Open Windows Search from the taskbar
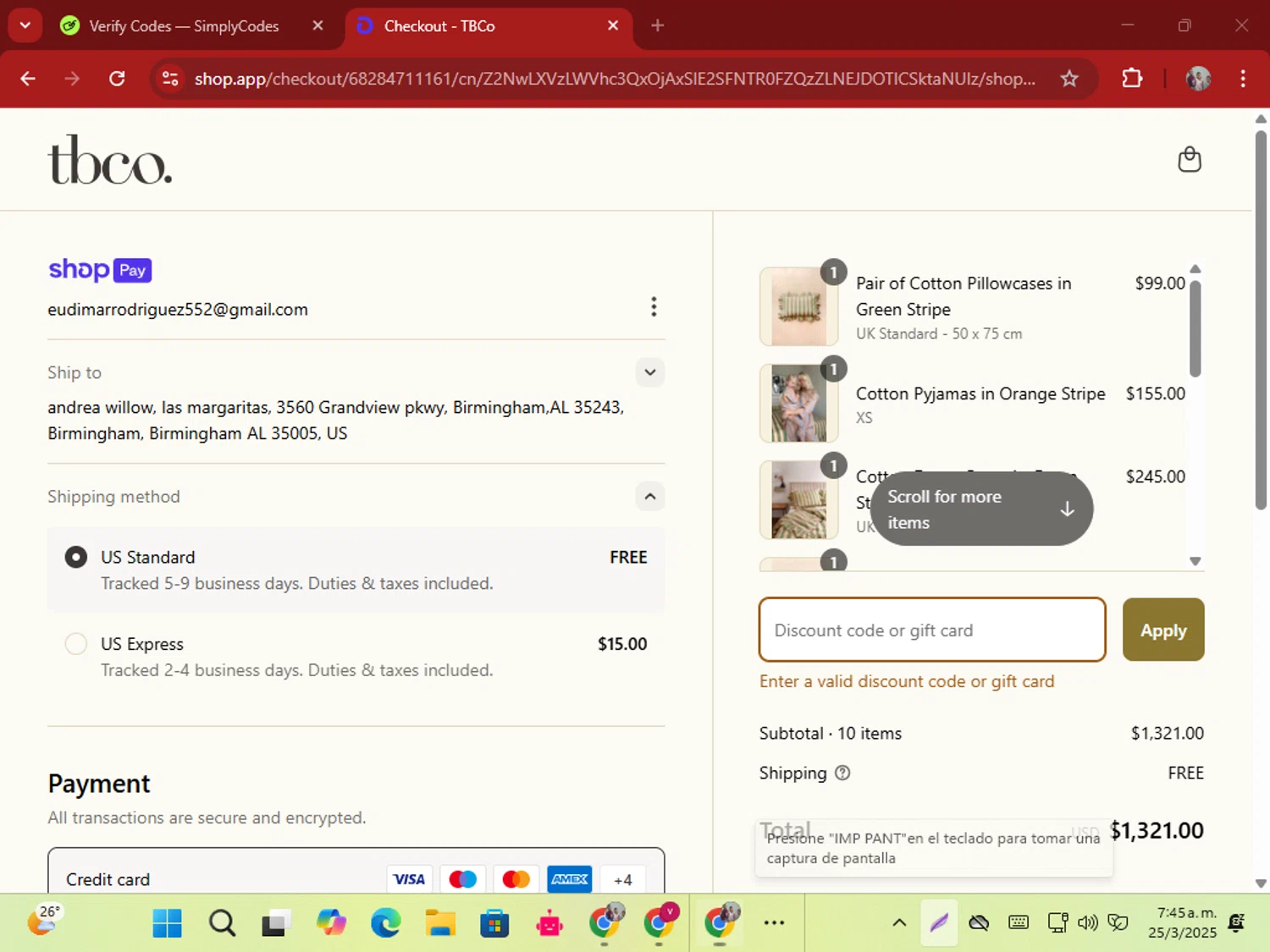 pyautogui.click(x=222, y=923)
